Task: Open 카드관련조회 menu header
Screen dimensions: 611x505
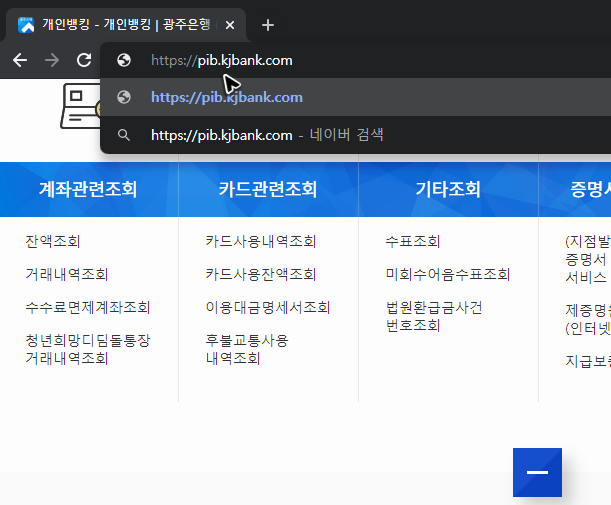Action: point(268,190)
